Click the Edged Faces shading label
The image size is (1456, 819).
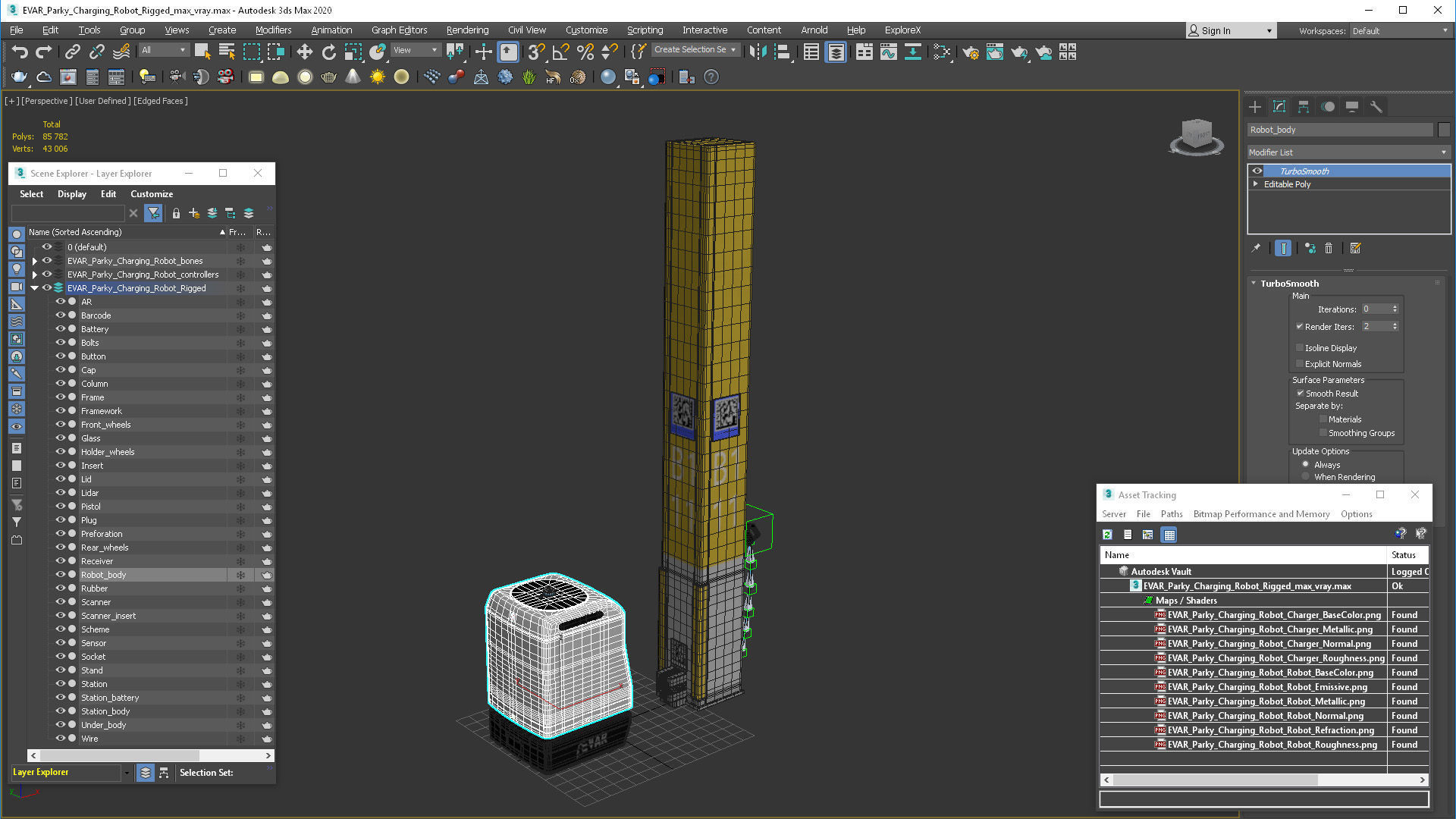click(x=161, y=101)
